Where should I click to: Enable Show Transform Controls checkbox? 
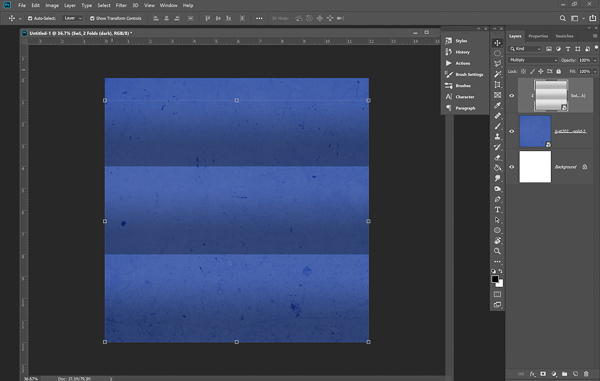click(92, 18)
